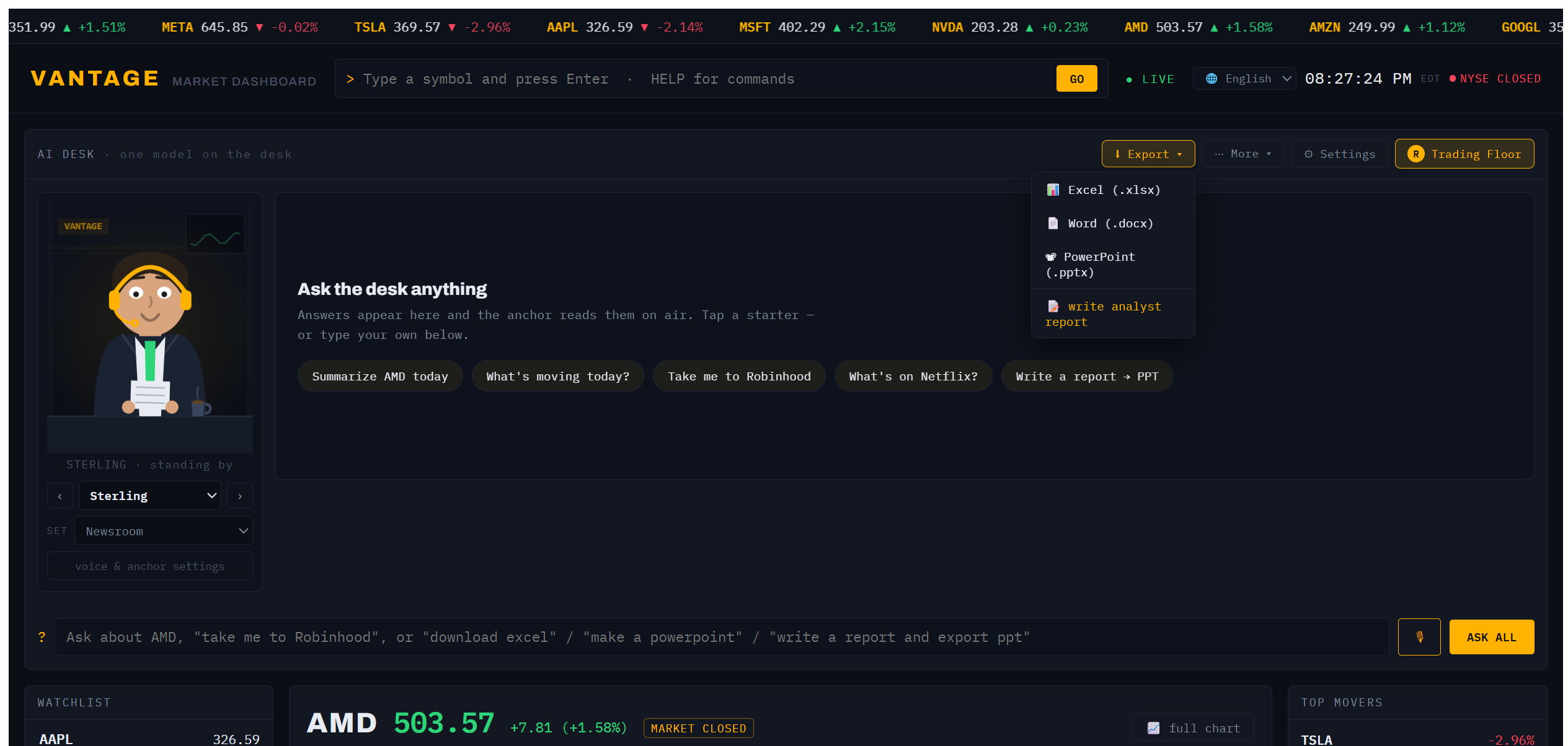Click the question mark help icon

click(x=42, y=637)
